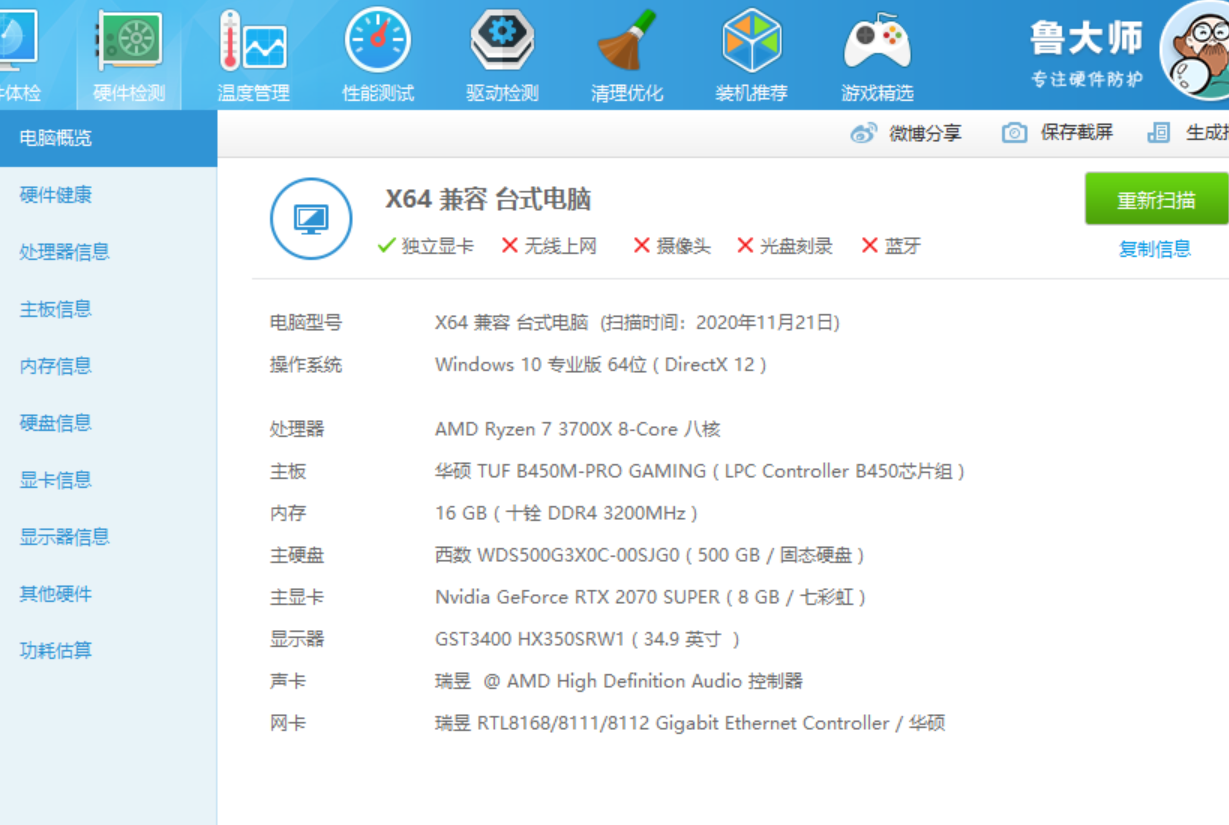Click the 微博分享 text label

point(925,133)
